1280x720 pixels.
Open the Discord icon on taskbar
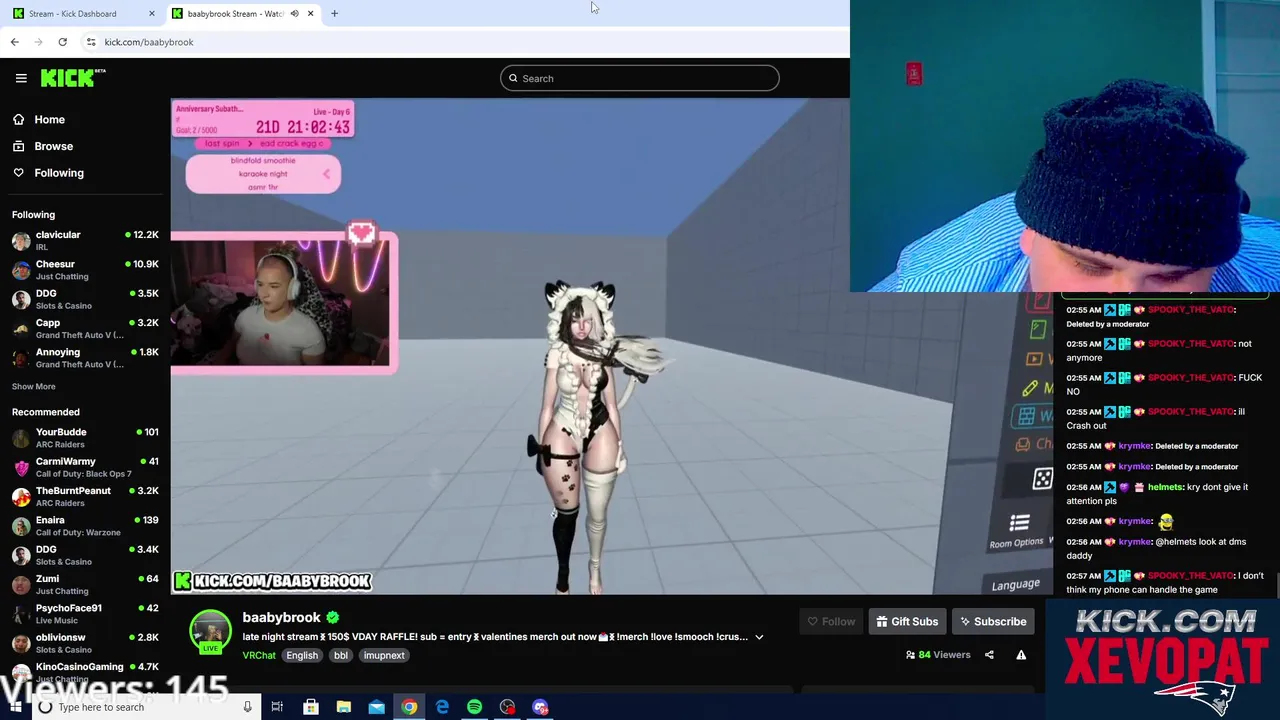click(x=540, y=707)
